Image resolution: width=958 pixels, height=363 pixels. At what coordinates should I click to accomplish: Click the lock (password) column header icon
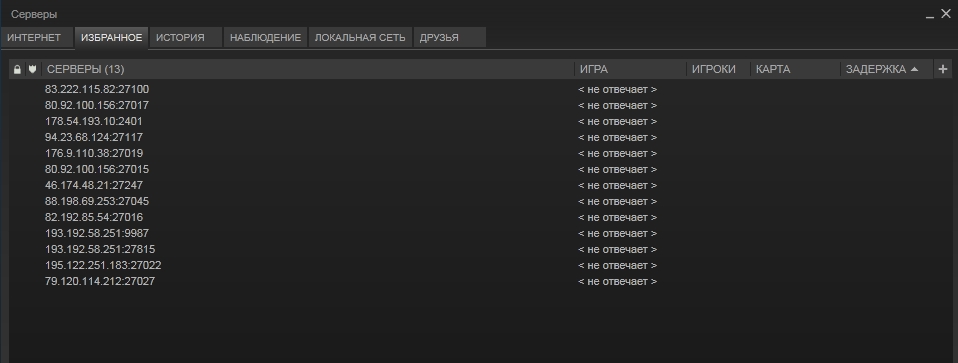(17, 70)
